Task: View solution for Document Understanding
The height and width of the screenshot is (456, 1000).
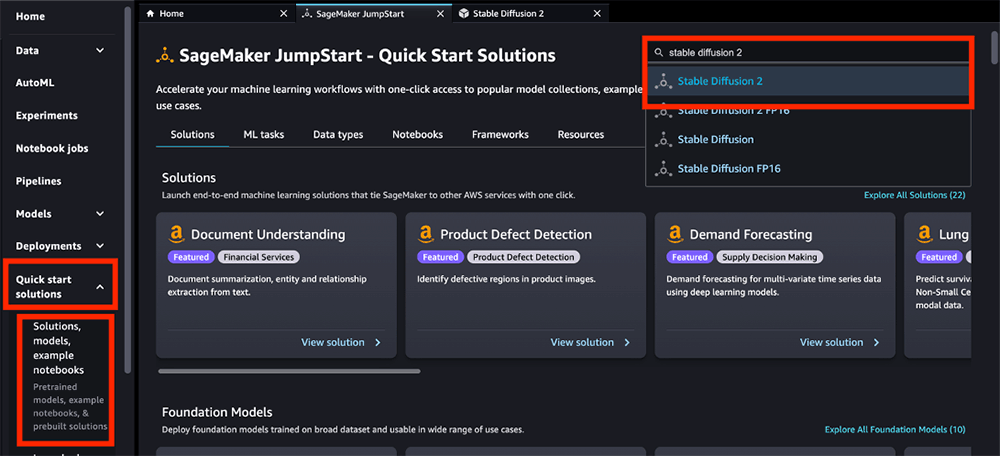Action: (332, 342)
